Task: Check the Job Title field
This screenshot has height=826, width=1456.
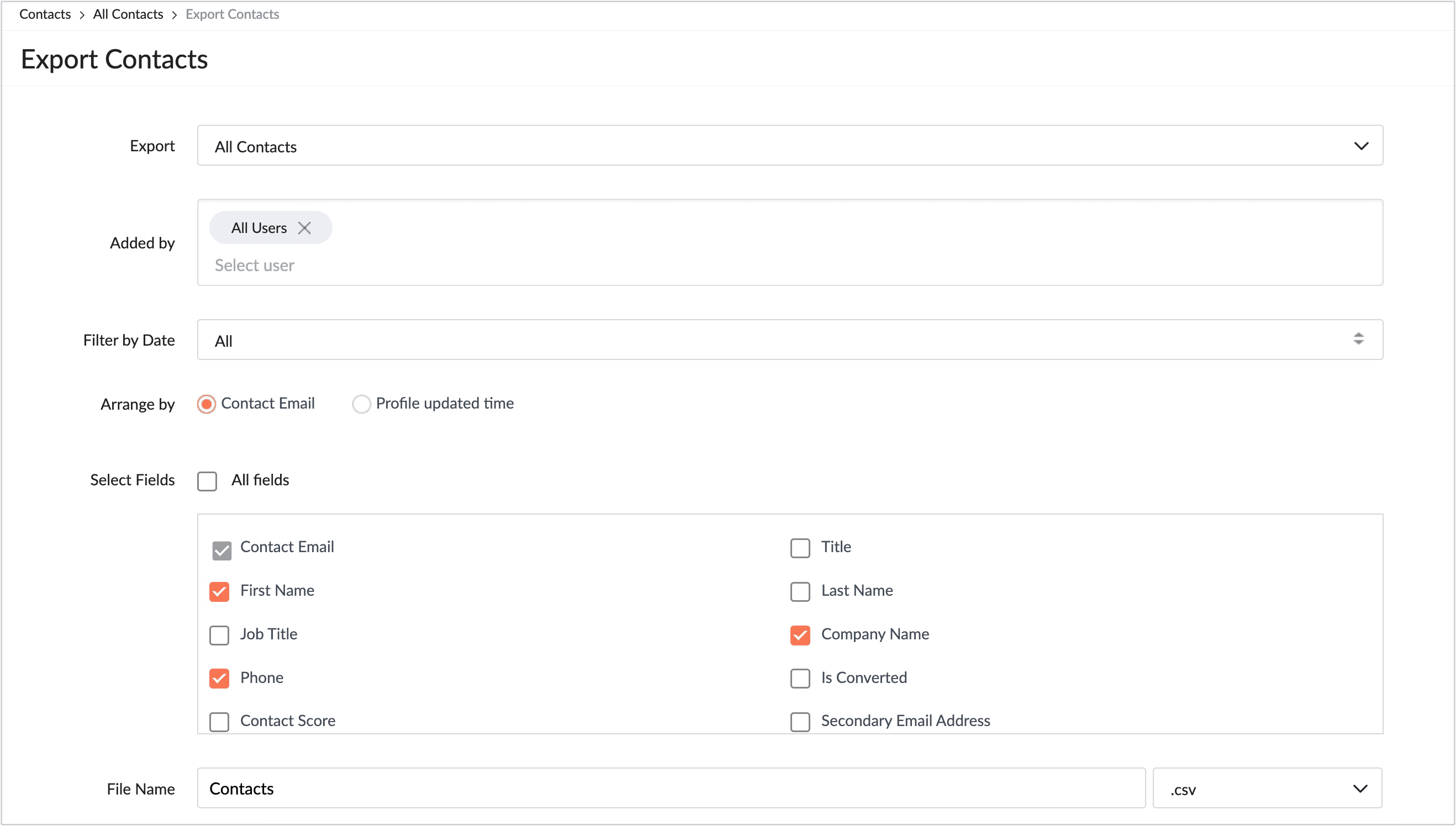Action: [219, 636]
